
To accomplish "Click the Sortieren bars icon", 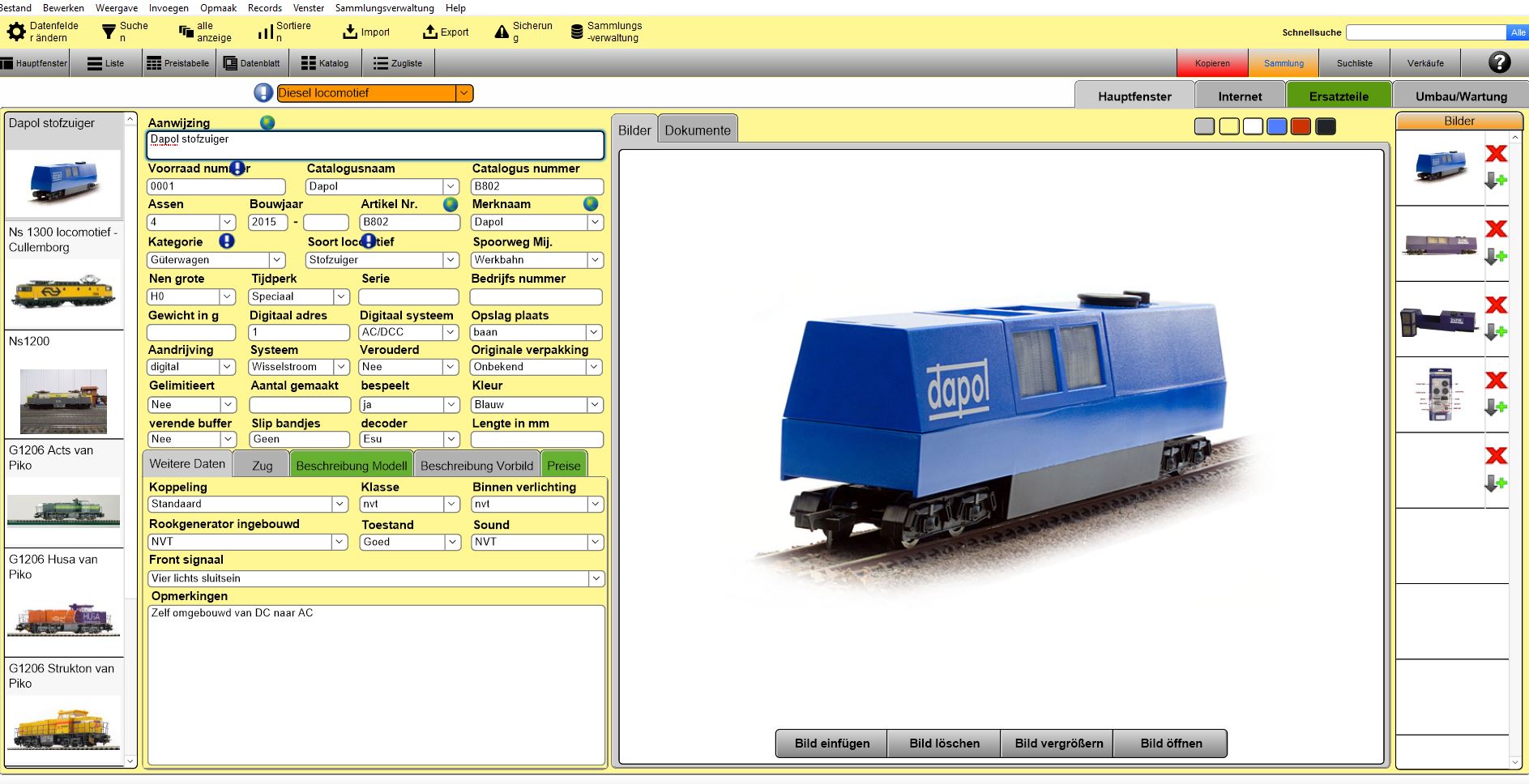I will pos(265,32).
